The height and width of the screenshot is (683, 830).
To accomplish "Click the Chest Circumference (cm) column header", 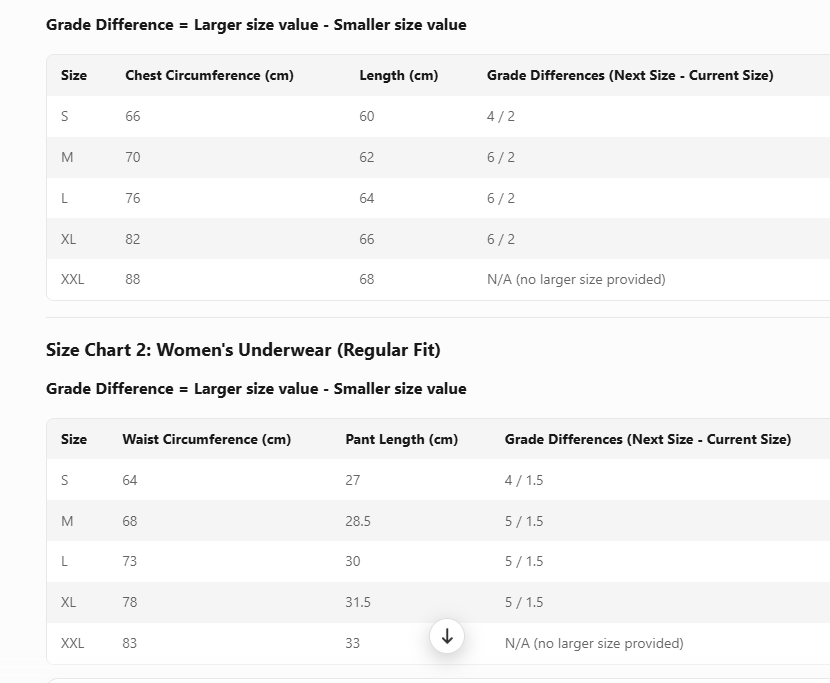I will click(209, 75).
